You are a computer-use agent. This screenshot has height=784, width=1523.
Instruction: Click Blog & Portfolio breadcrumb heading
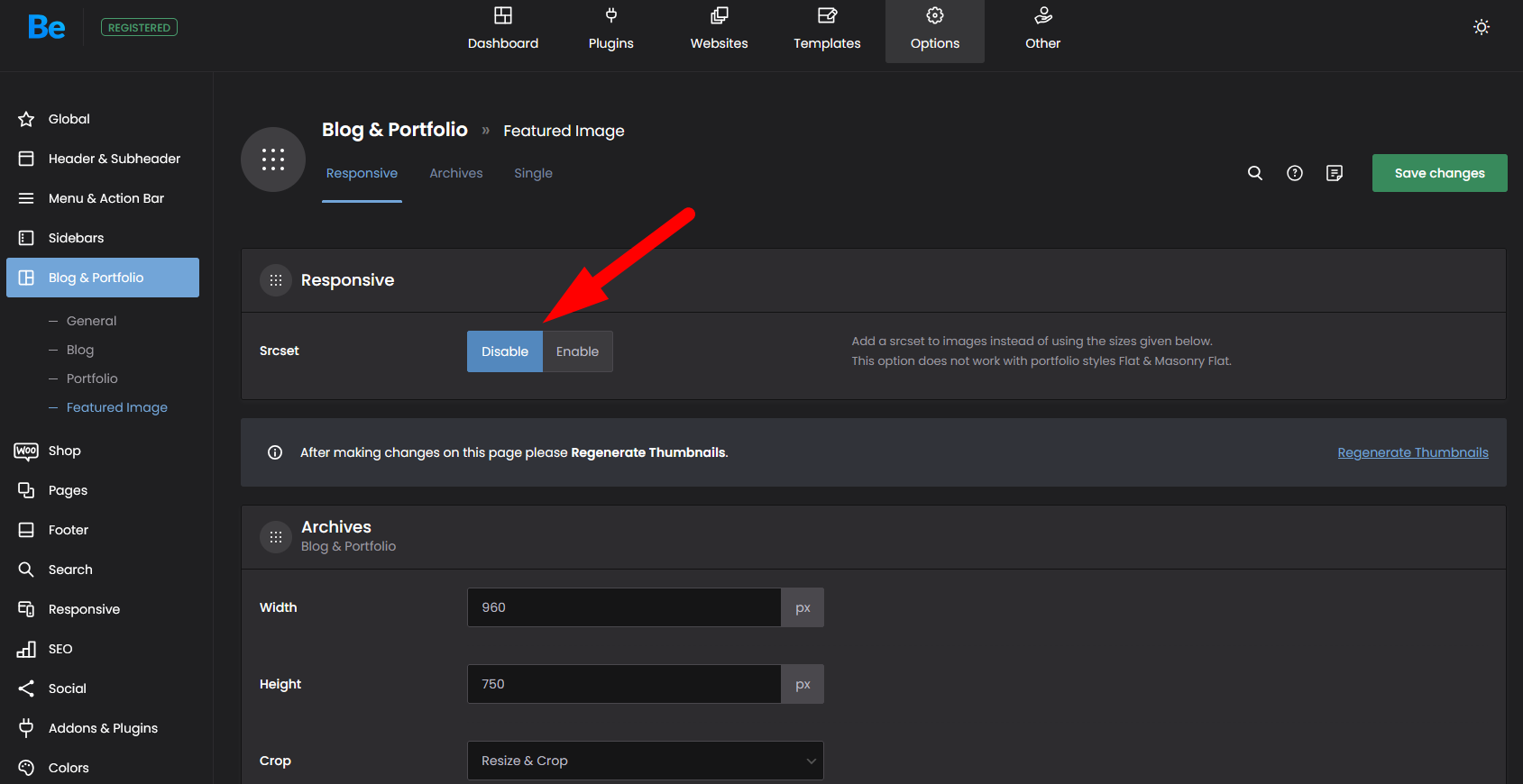(x=395, y=130)
